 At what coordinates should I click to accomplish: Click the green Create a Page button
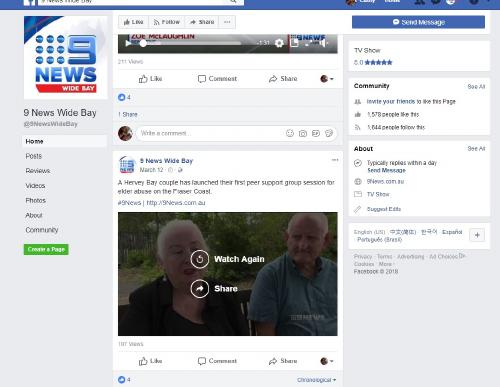coord(46,249)
